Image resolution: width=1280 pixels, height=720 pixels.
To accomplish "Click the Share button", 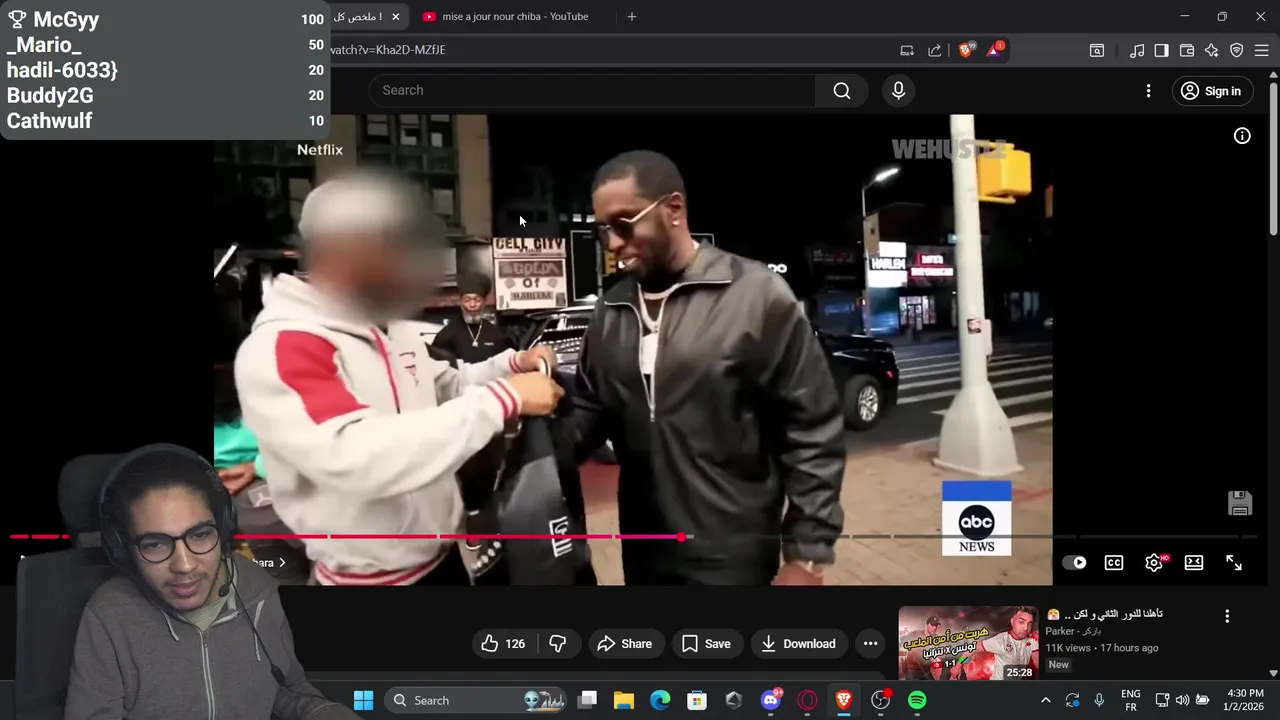I will pos(624,644).
